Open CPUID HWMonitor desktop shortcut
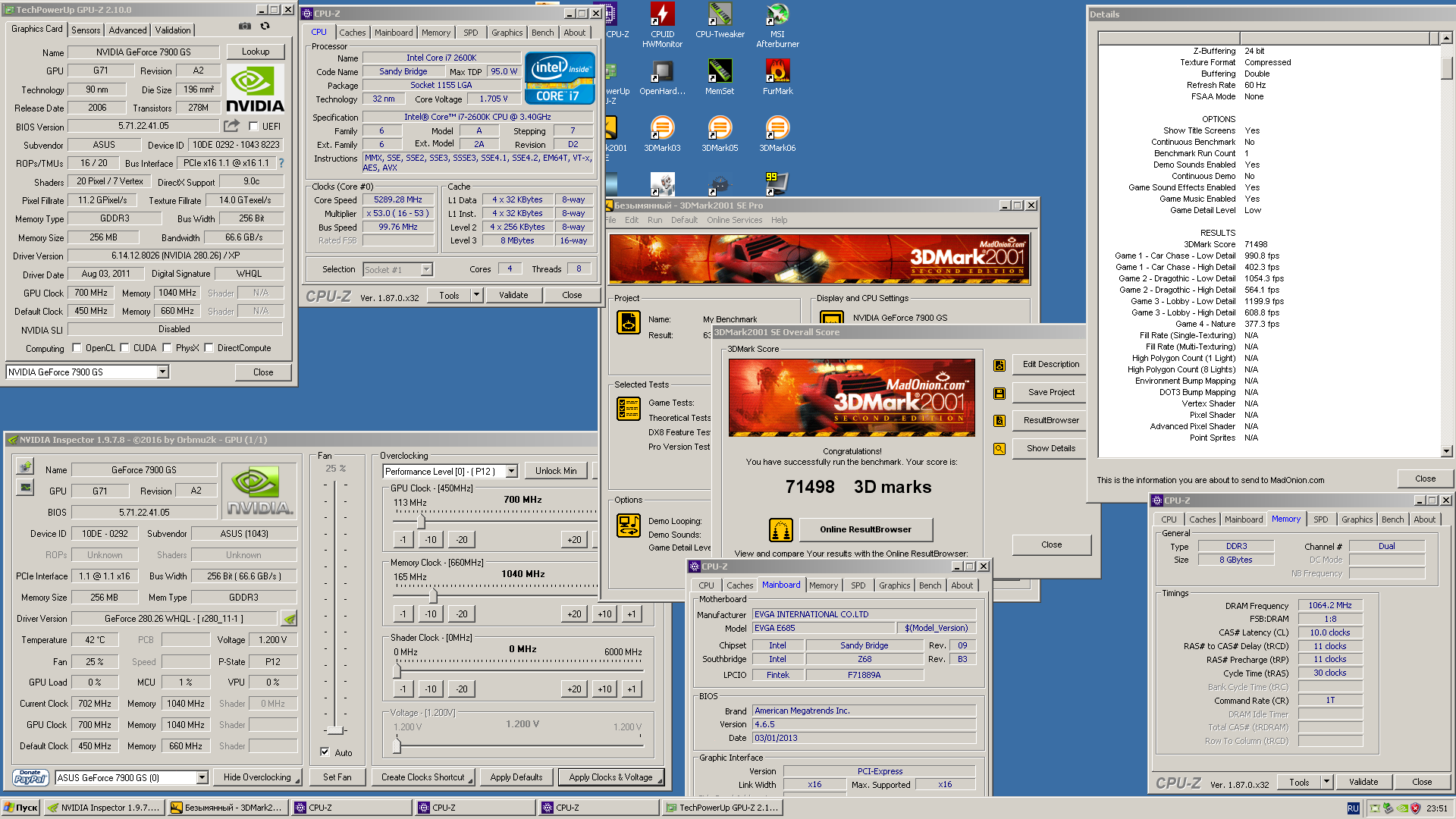This screenshot has width=1456, height=819. [662, 24]
